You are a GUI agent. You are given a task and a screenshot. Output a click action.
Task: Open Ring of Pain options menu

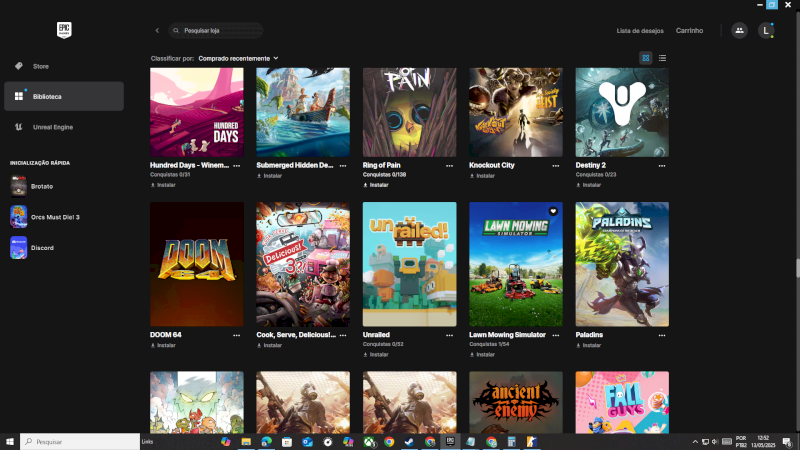[x=449, y=166]
